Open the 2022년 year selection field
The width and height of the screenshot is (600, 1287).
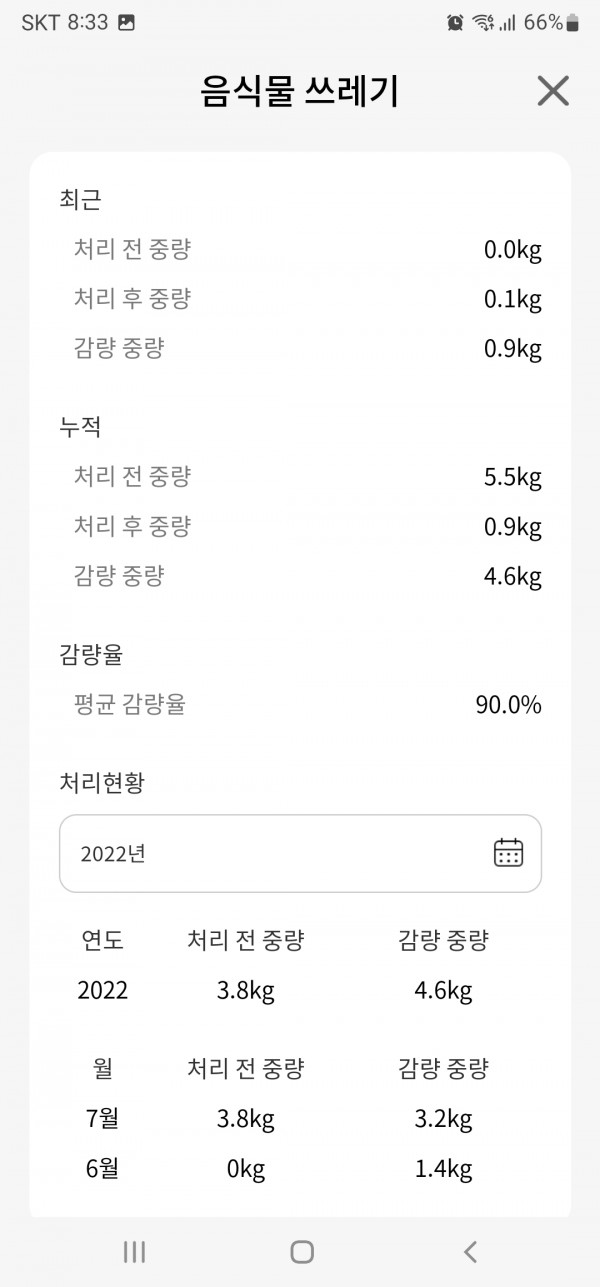point(300,853)
